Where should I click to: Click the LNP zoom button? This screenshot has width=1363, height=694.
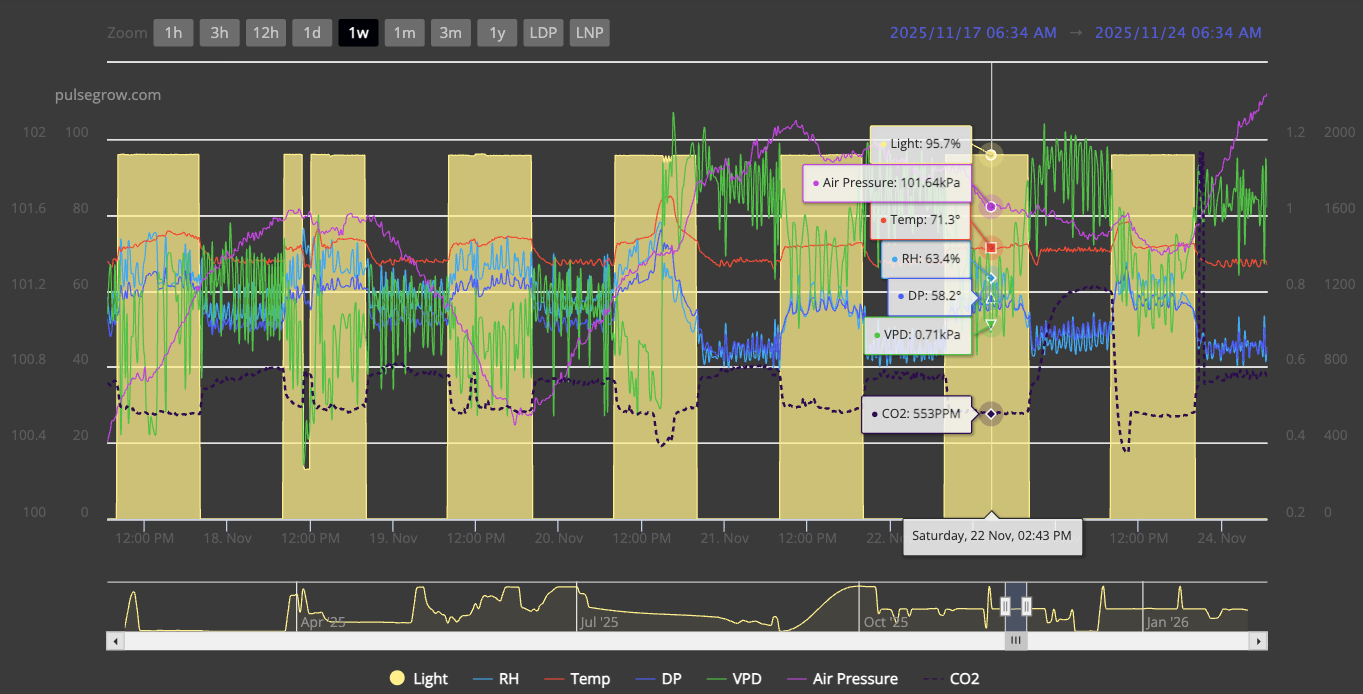[589, 33]
